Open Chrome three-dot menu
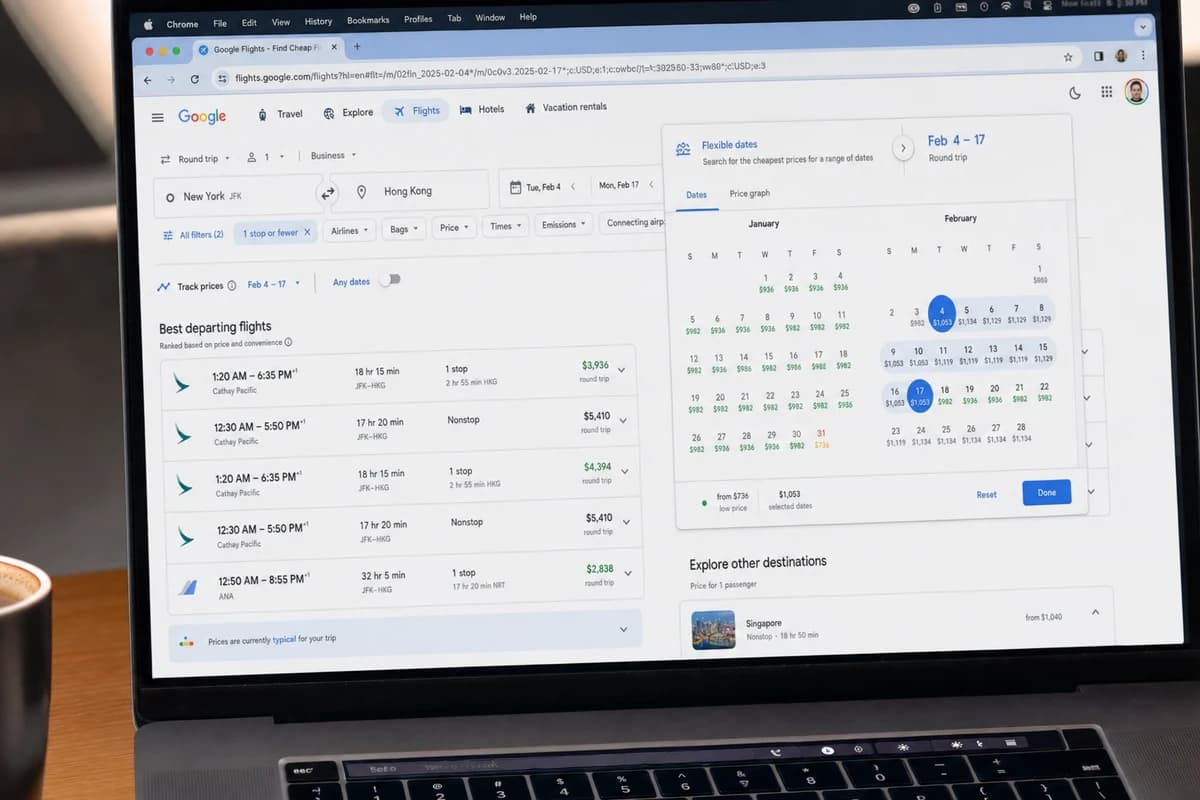Viewport: 1200px width, 800px height. tap(1143, 55)
